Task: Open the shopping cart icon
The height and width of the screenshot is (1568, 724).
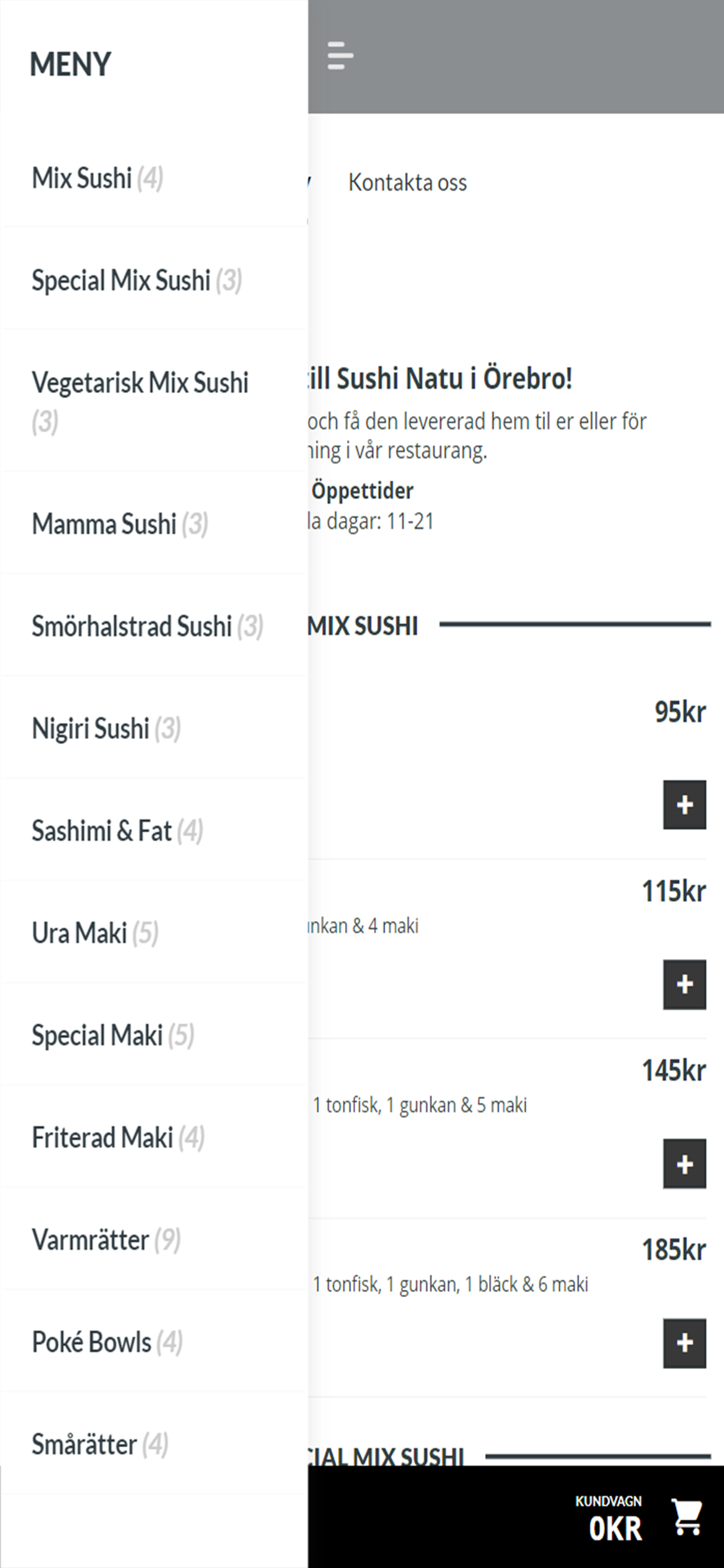Action: pos(687,1516)
